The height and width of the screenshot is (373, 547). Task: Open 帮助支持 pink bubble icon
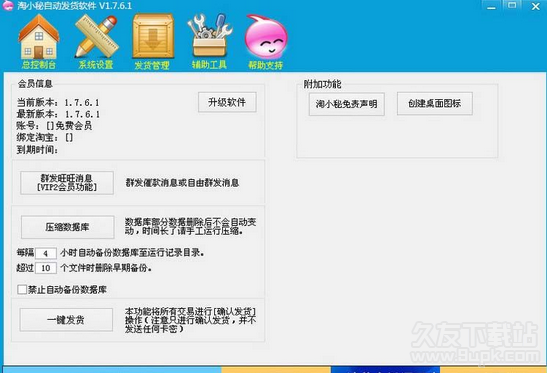coord(266,37)
